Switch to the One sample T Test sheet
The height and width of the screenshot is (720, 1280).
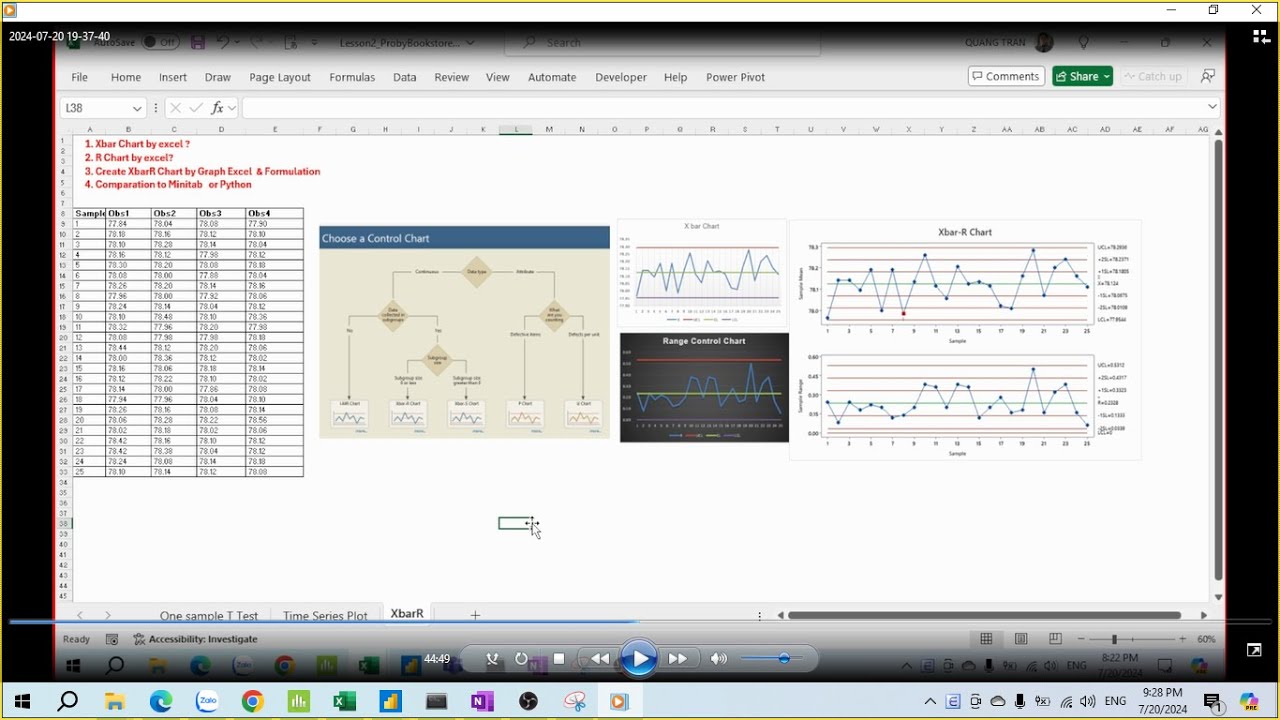tap(209, 616)
